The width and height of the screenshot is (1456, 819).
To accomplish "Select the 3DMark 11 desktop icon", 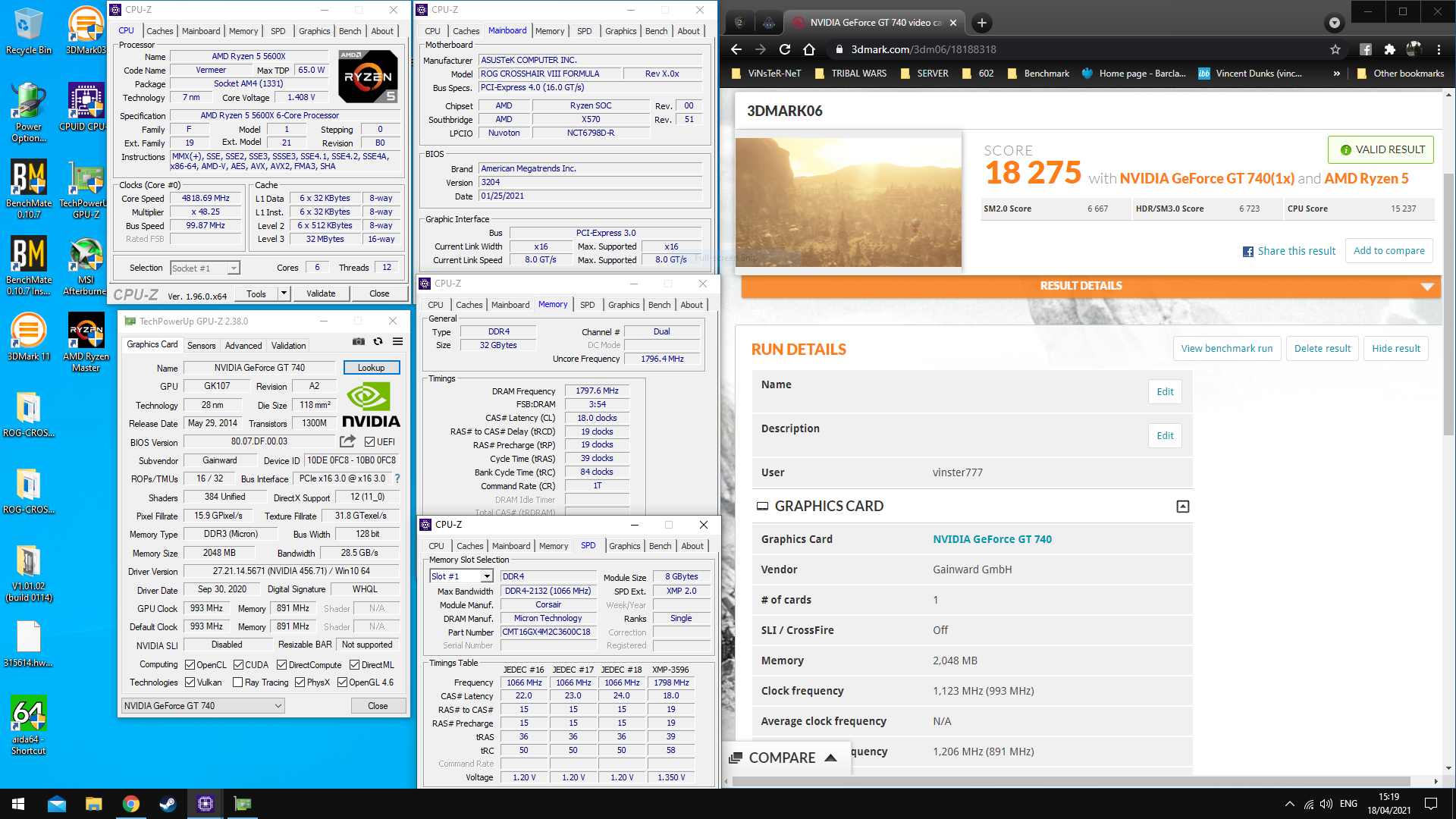I will pyautogui.click(x=28, y=337).
